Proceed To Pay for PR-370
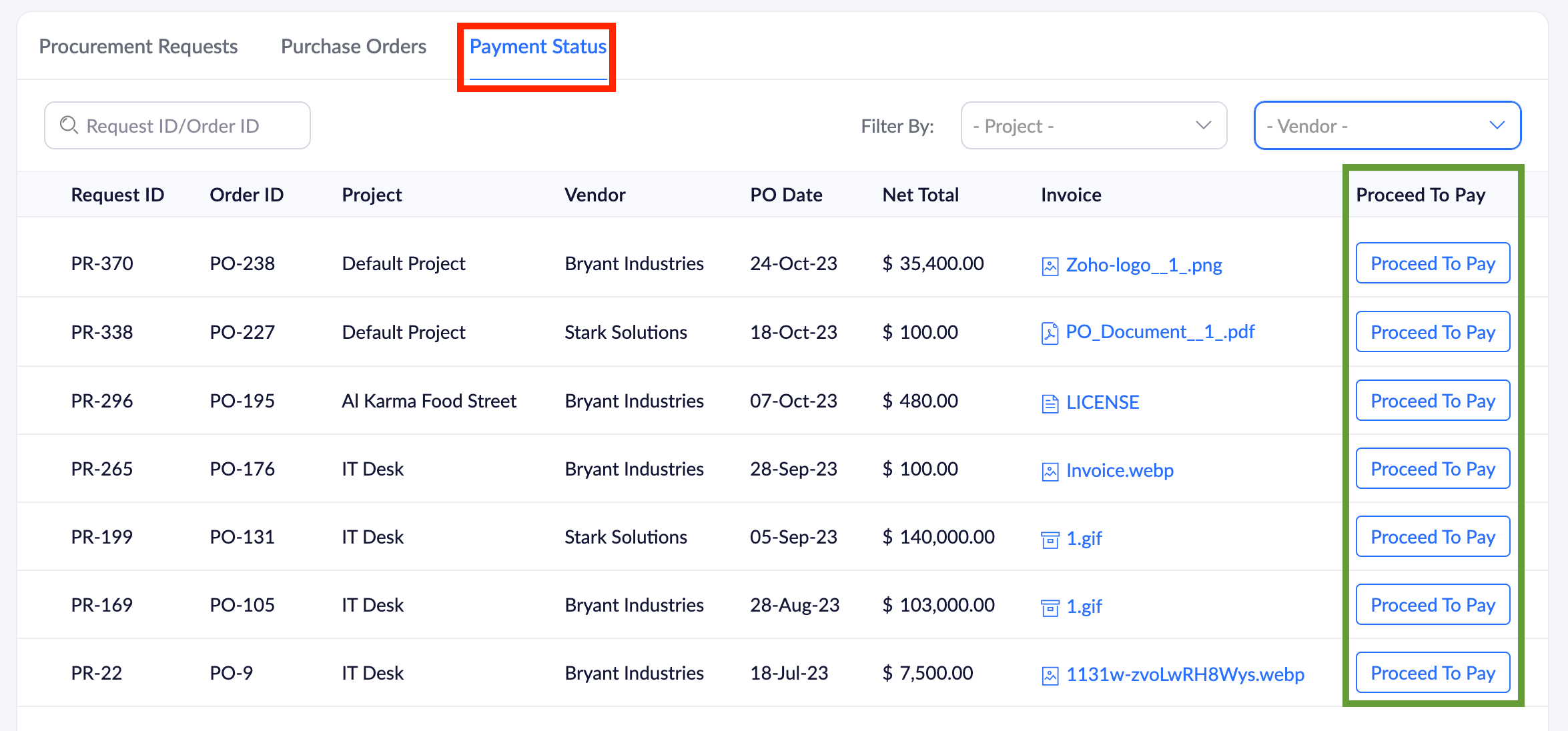This screenshot has width=1568, height=731. pos(1432,263)
